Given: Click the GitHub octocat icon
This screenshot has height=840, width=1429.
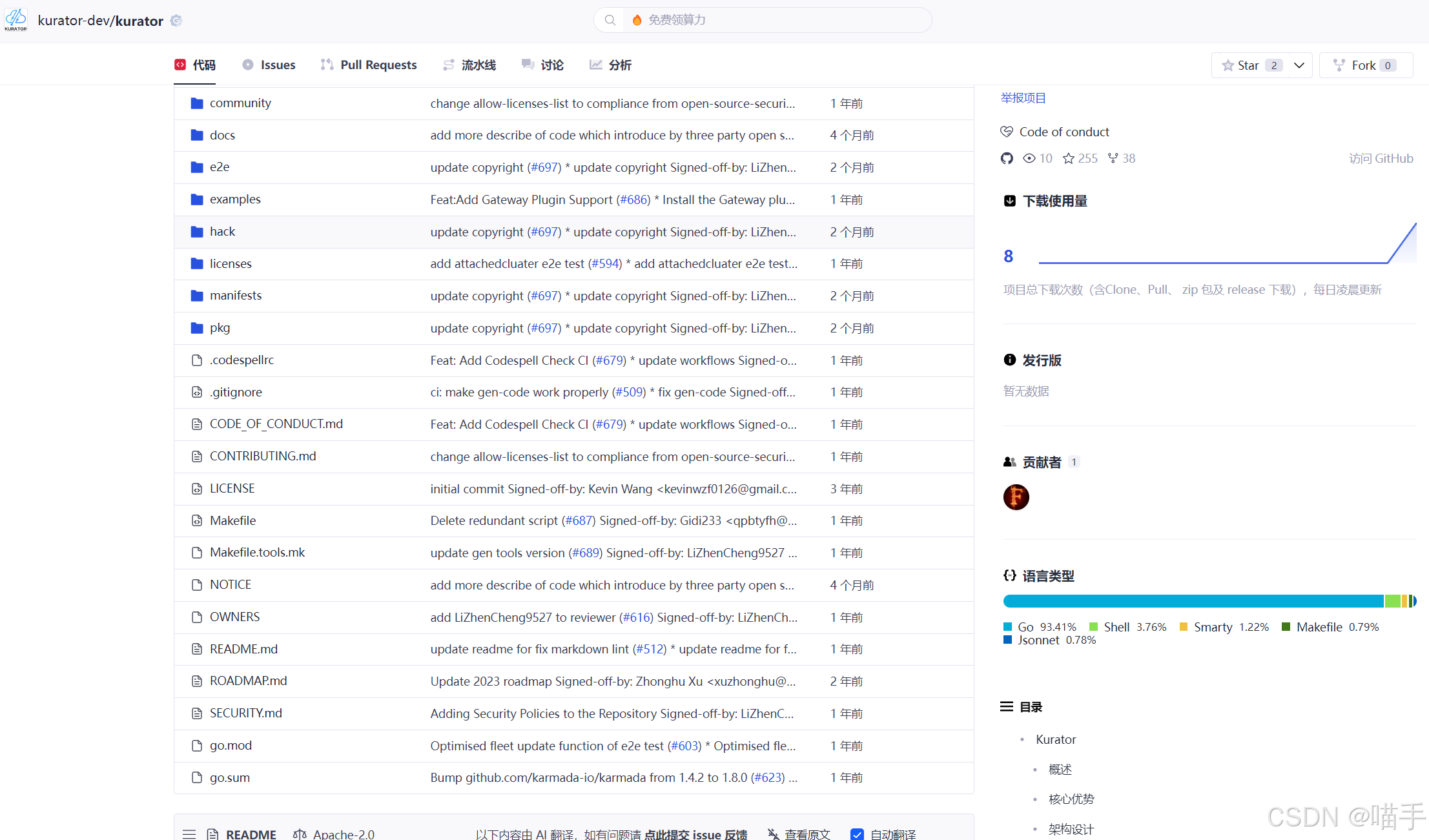Looking at the screenshot, I should 1007,158.
